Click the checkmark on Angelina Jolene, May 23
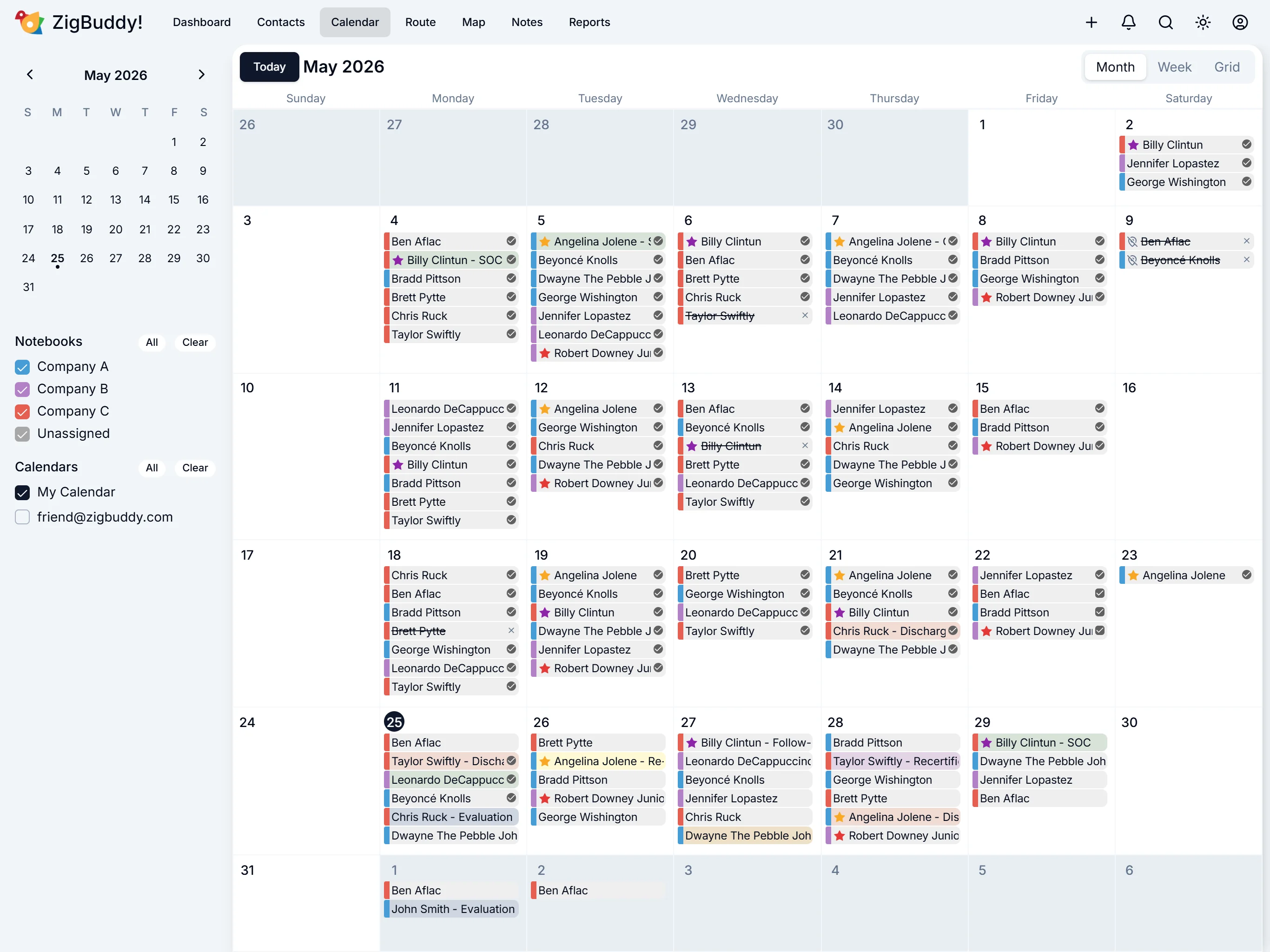This screenshot has width=1270, height=952. coord(1246,575)
